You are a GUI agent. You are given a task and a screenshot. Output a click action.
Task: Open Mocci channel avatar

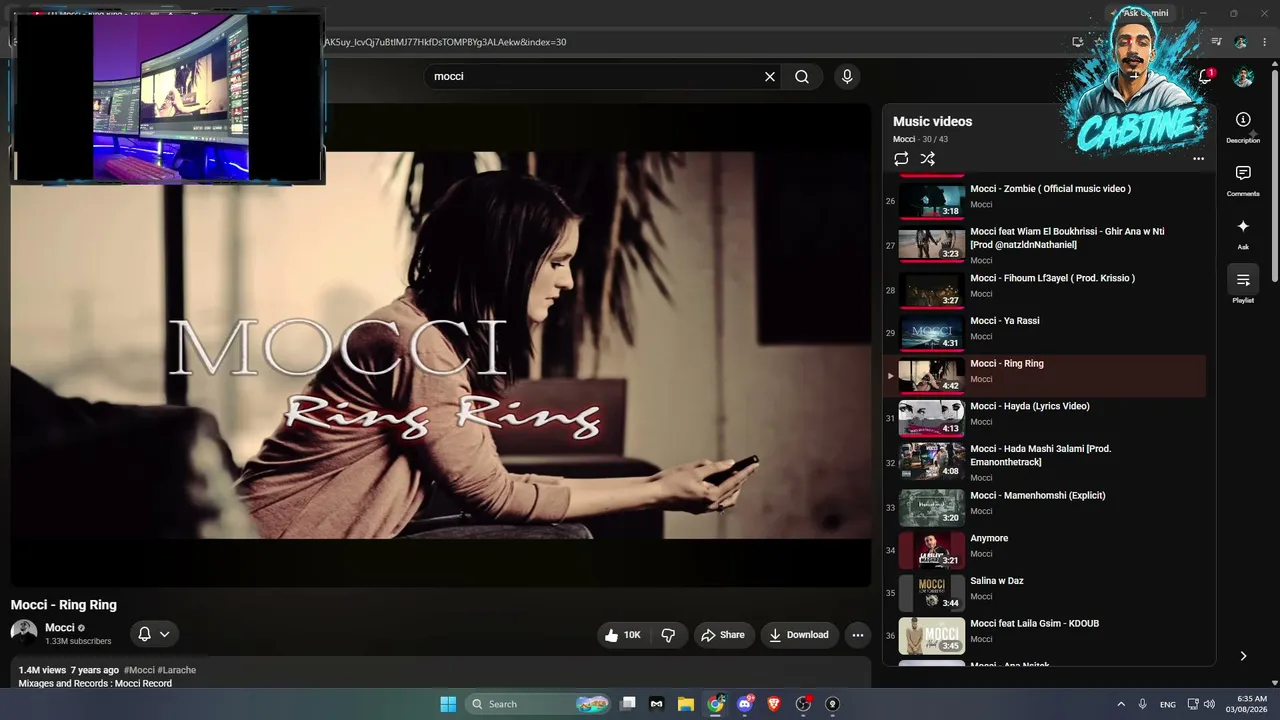tap(24, 633)
